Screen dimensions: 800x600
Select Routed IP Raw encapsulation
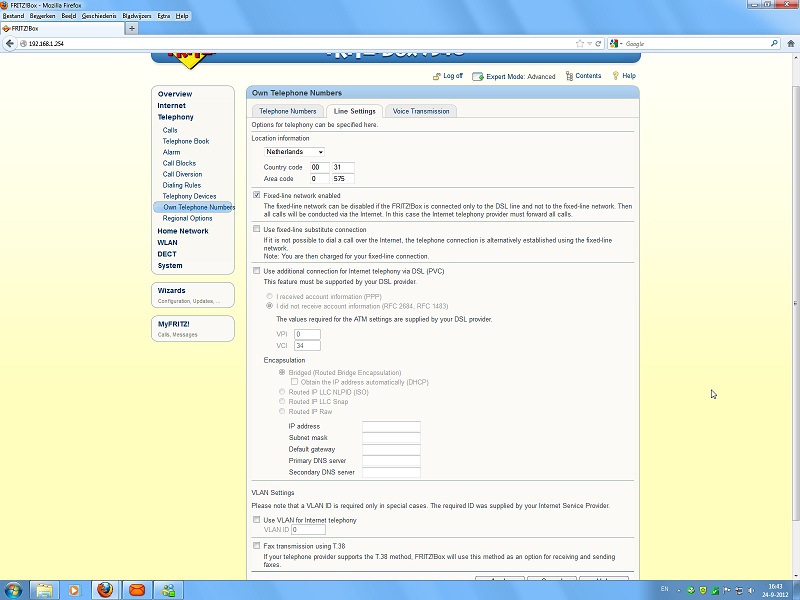click(x=282, y=411)
